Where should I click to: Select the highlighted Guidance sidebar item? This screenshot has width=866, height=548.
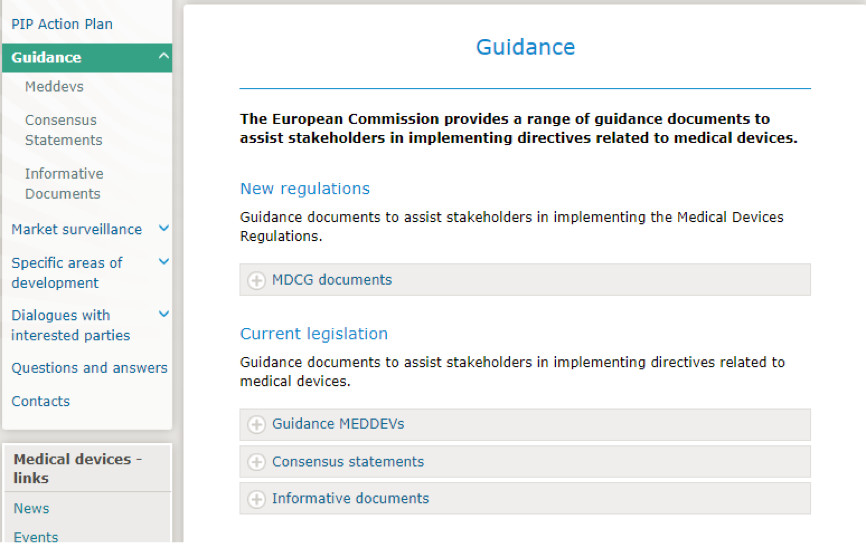click(x=46, y=58)
